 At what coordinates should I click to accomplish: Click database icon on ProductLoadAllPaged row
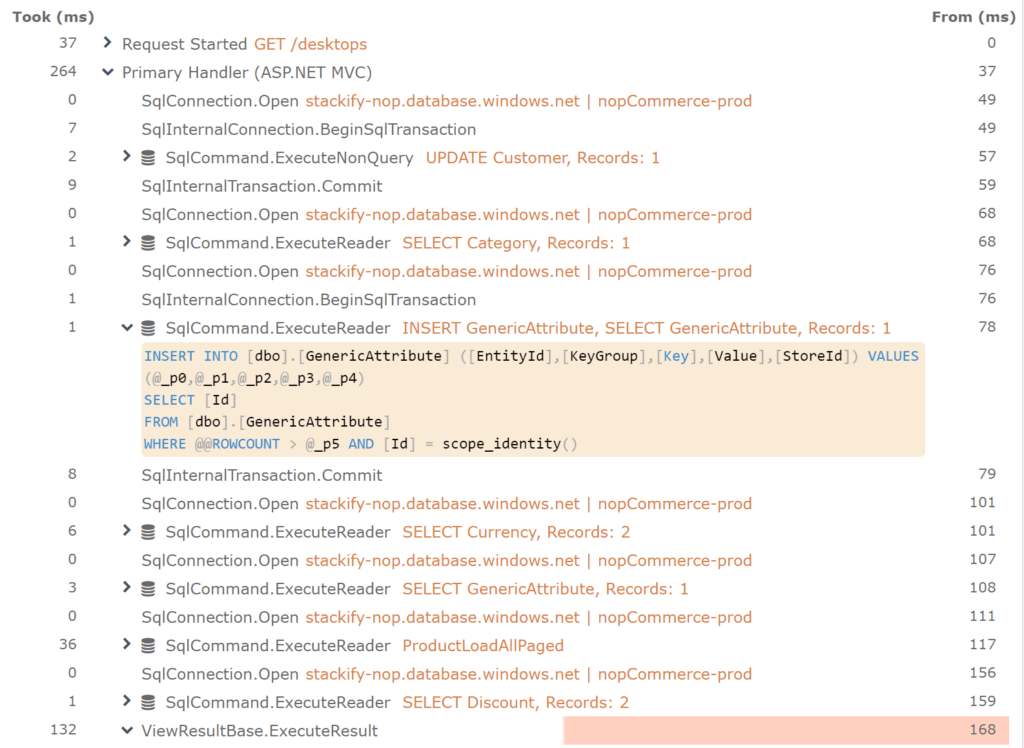[x=148, y=645]
